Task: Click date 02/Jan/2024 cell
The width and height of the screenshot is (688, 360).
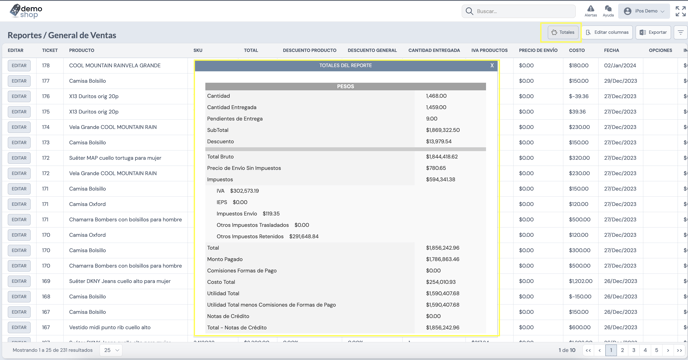Action: point(620,65)
